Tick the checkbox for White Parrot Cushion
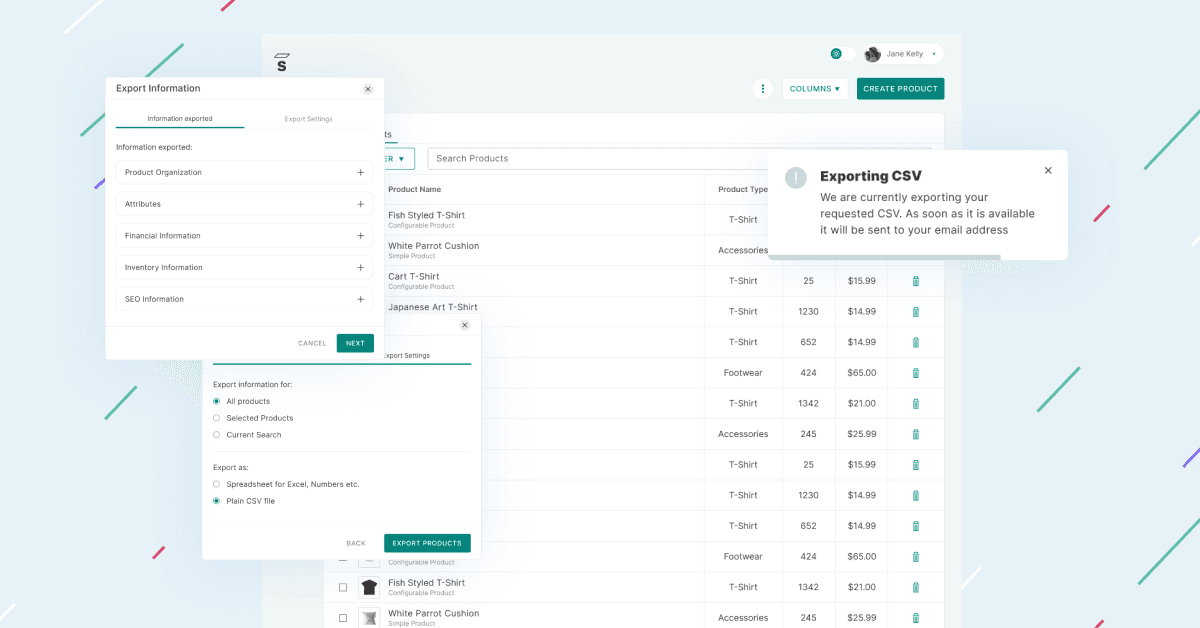 click(344, 617)
